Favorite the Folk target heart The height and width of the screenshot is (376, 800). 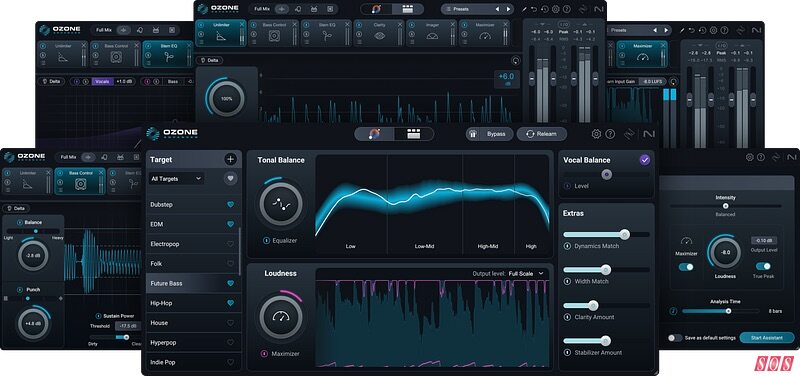(231, 264)
